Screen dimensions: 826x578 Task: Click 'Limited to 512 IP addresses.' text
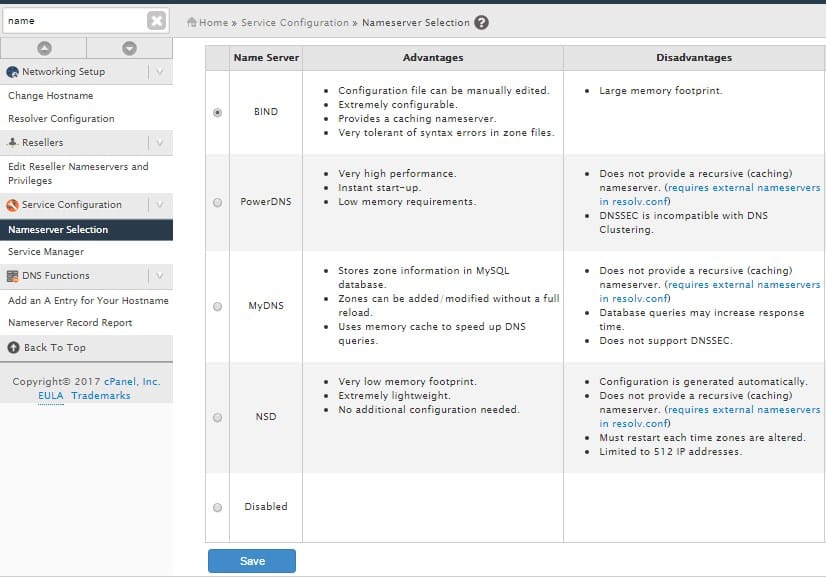coord(670,452)
